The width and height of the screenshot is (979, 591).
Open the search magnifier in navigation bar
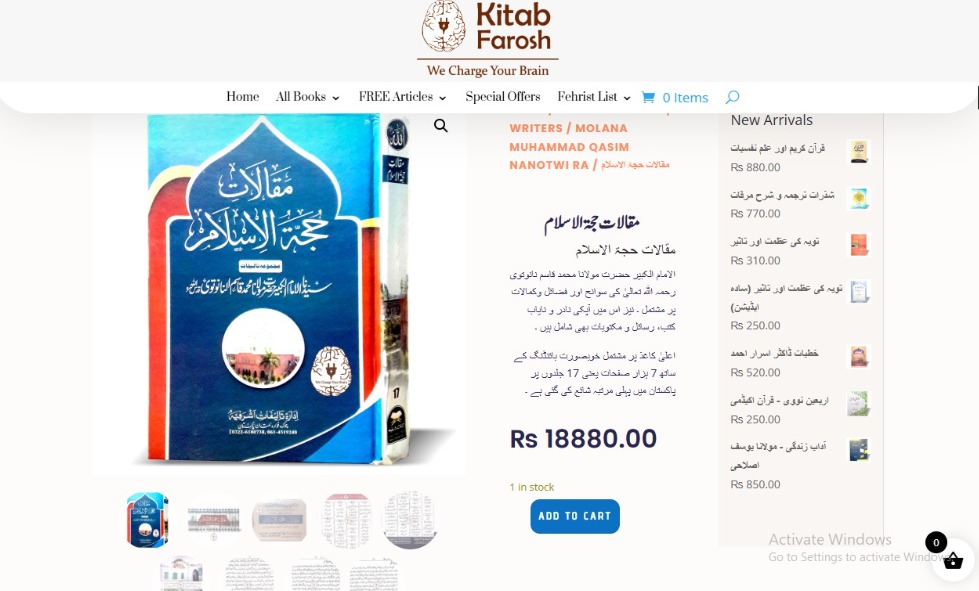[x=732, y=97]
